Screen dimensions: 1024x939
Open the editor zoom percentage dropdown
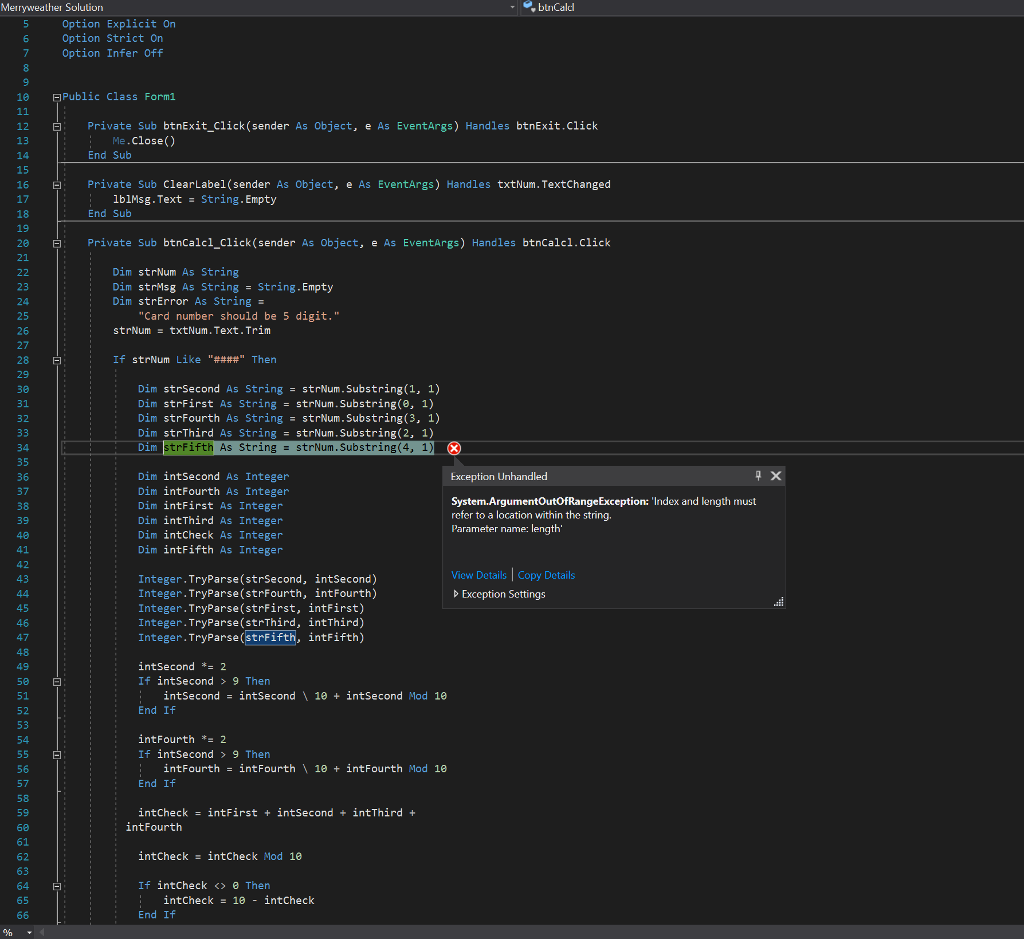(x=27, y=932)
